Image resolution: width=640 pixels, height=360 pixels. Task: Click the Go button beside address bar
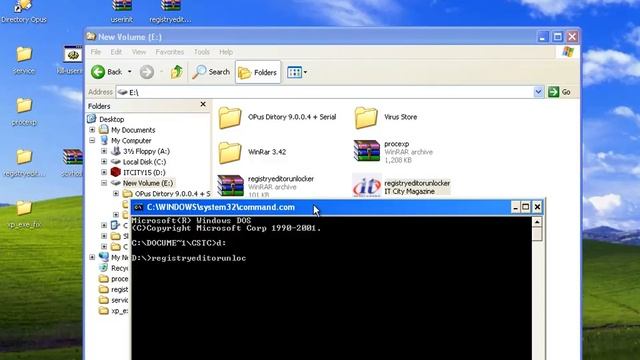tap(560, 92)
